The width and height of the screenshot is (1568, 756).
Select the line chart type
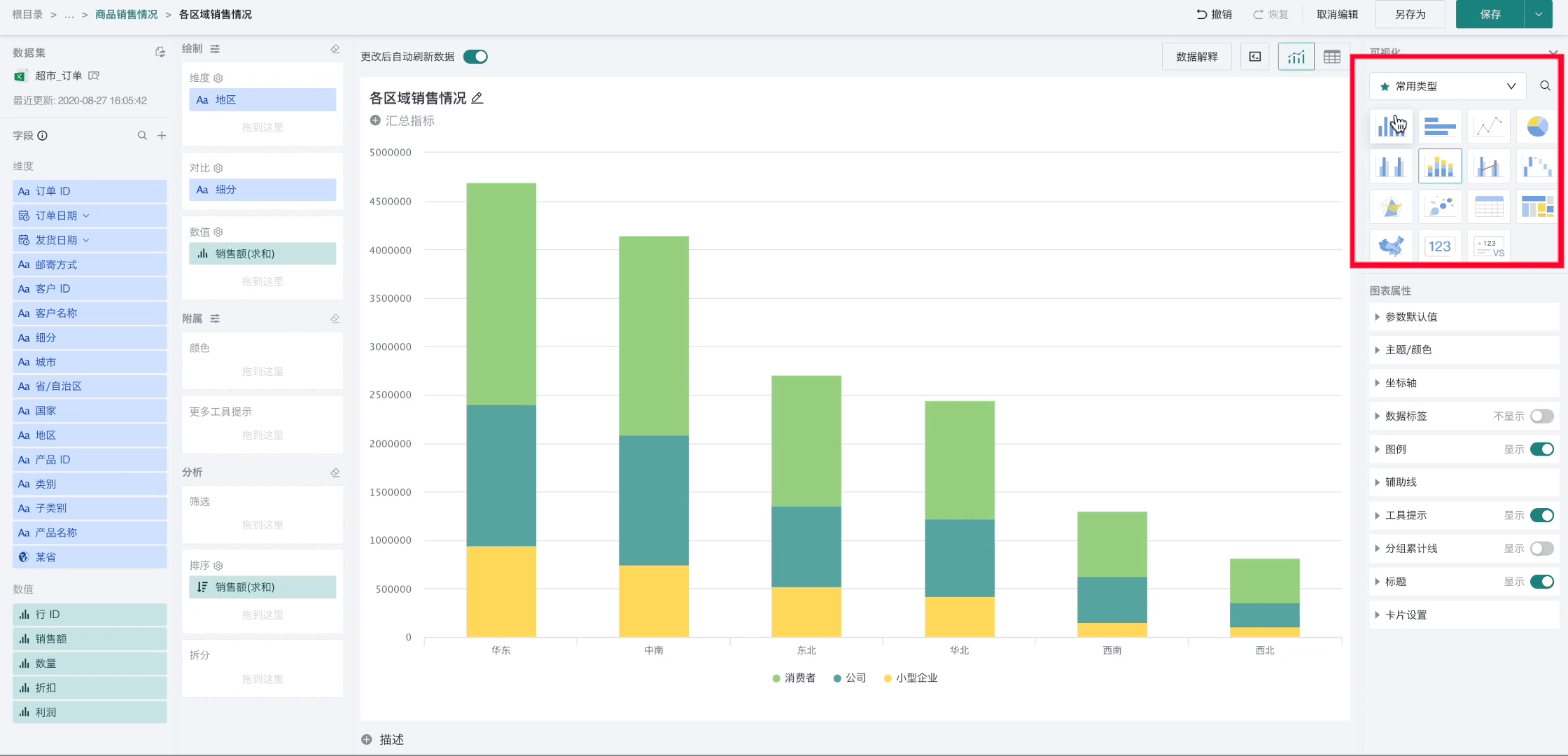tap(1488, 127)
